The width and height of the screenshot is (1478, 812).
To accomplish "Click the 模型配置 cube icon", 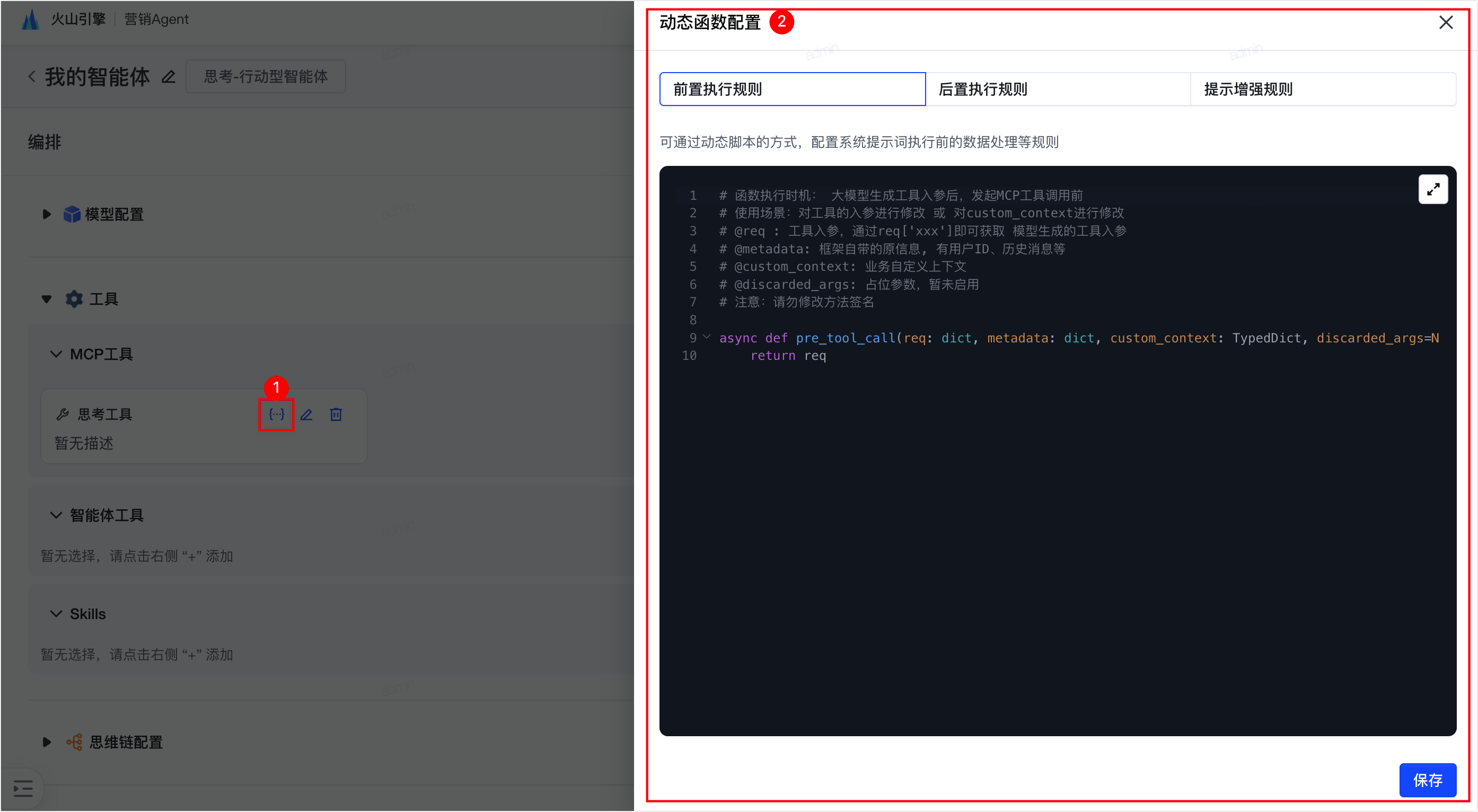I will tap(72, 215).
